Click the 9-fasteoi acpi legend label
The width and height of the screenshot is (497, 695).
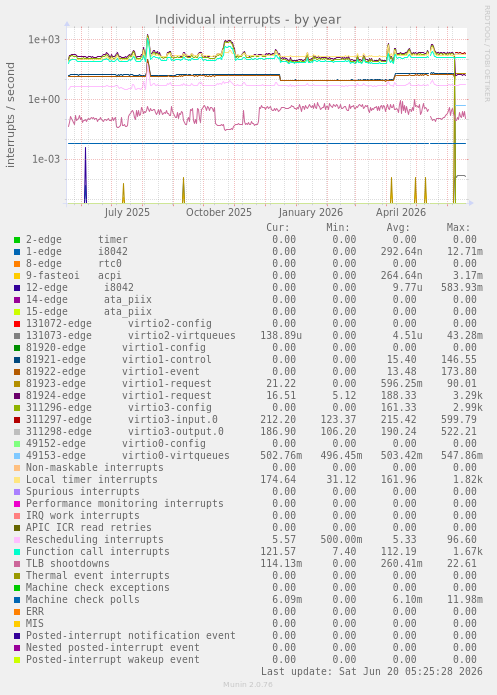74,276
